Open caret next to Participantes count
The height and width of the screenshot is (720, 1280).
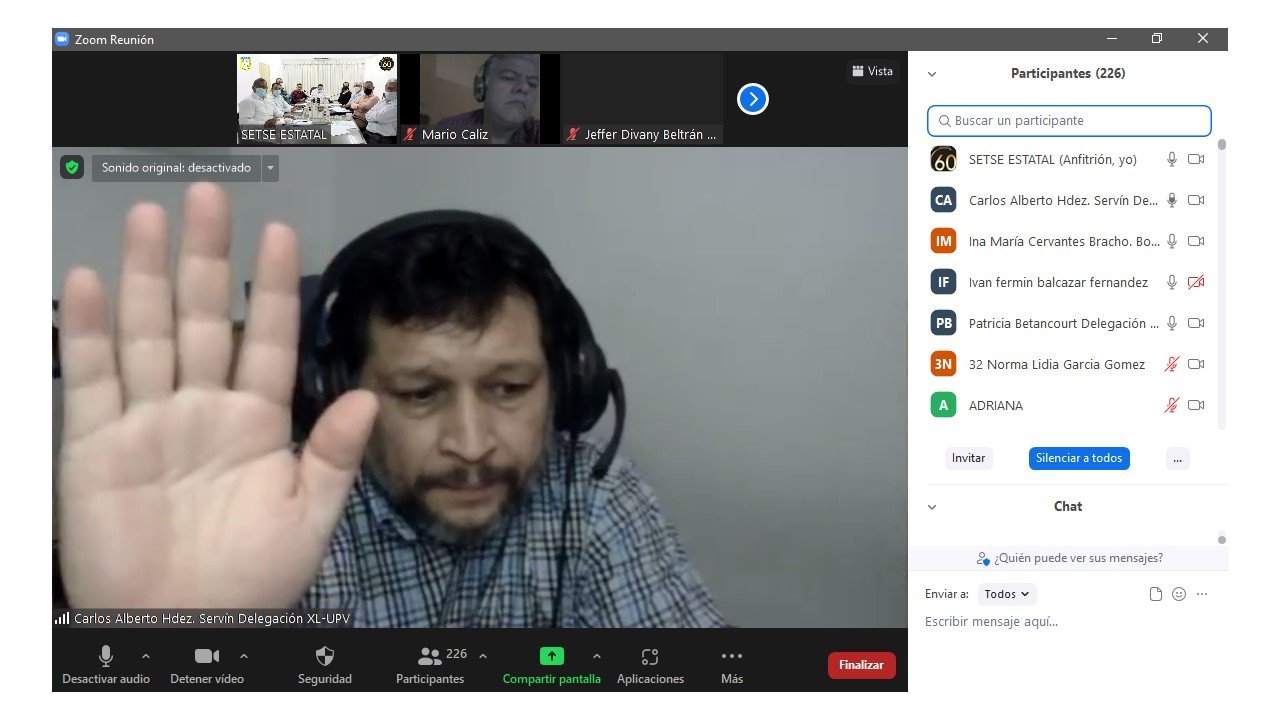pyautogui.click(x=483, y=656)
